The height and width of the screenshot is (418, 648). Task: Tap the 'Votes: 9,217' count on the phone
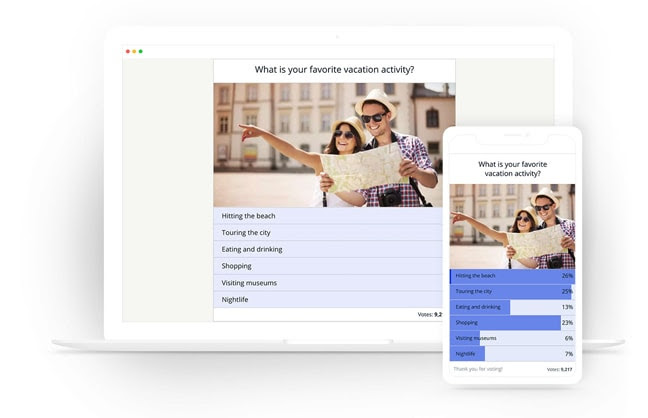(x=560, y=370)
